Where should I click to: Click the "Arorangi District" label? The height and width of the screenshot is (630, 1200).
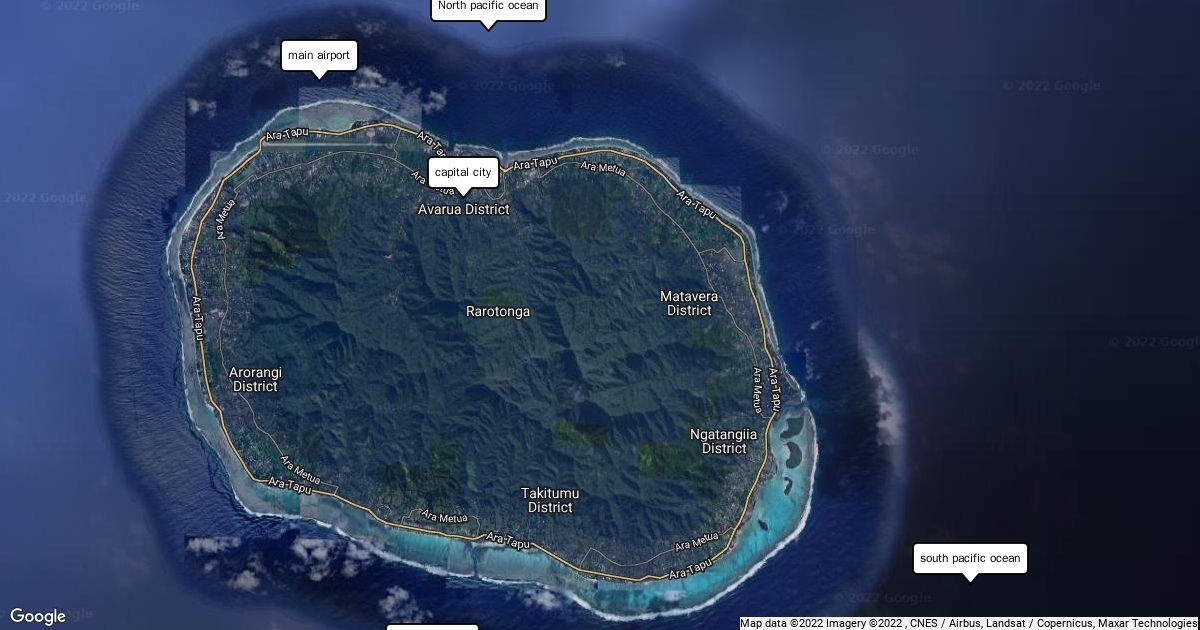coord(255,379)
